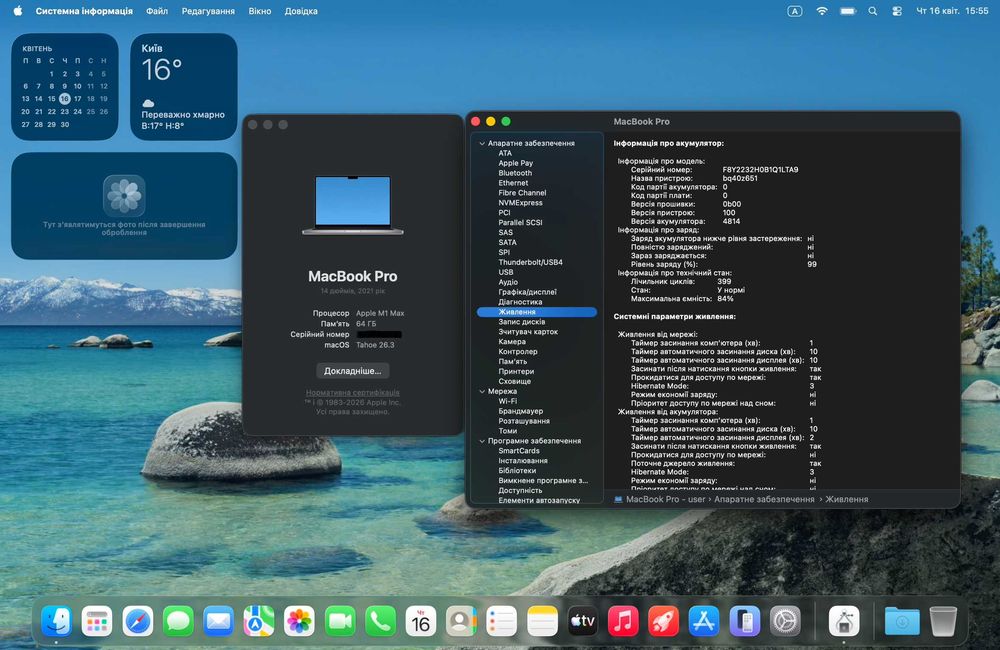Click System Information icon in Dock

pyautogui.click(x=844, y=621)
